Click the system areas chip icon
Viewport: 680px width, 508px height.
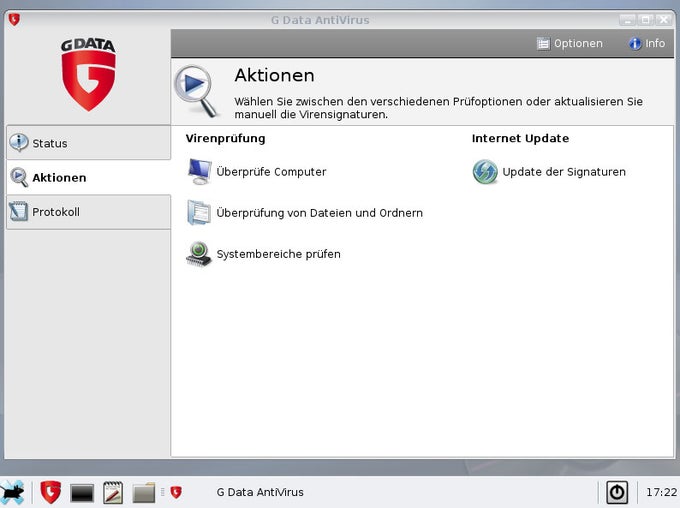[199, 254]
